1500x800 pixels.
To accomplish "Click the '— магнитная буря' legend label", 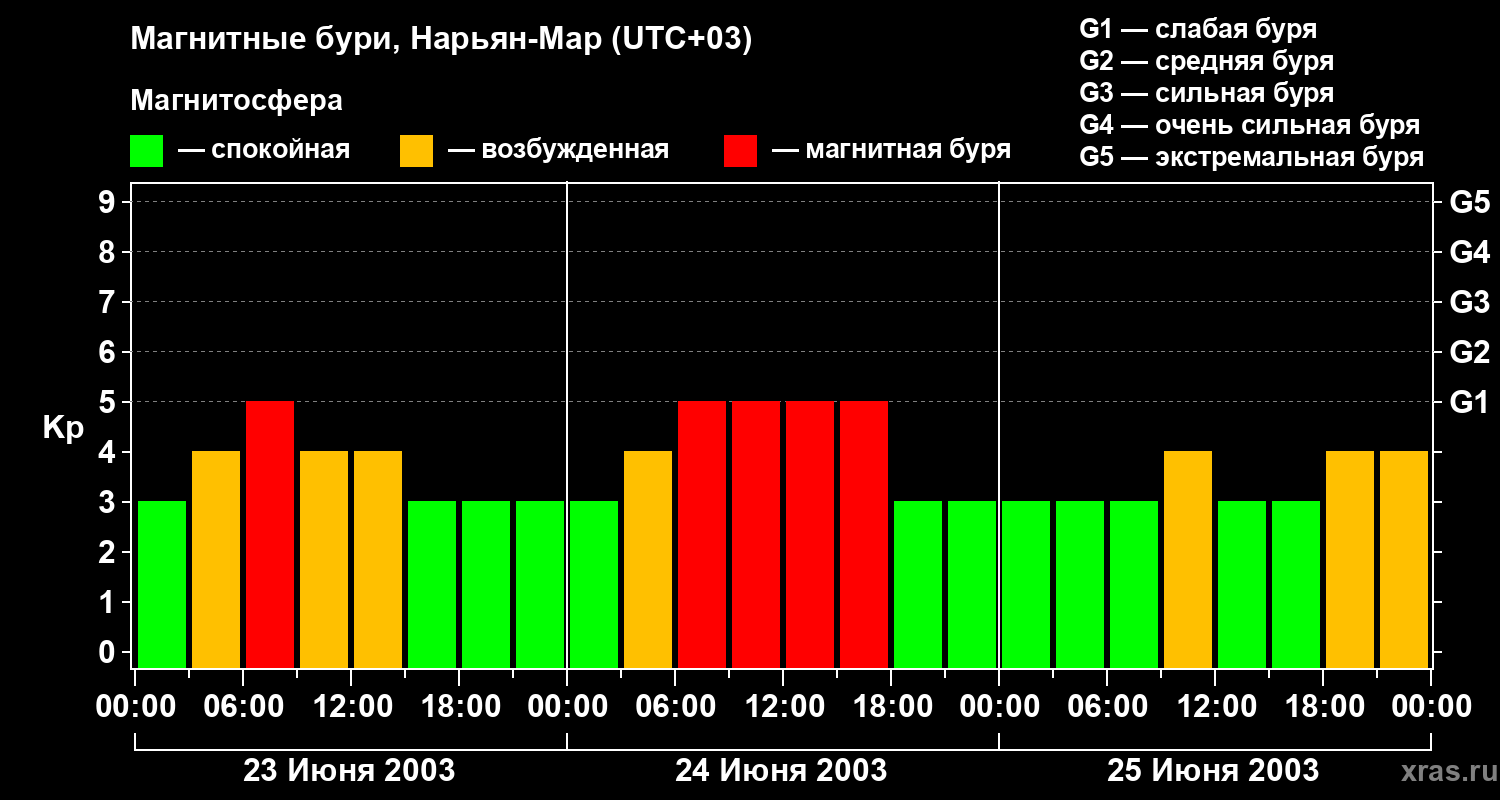I will pos(891,150).
